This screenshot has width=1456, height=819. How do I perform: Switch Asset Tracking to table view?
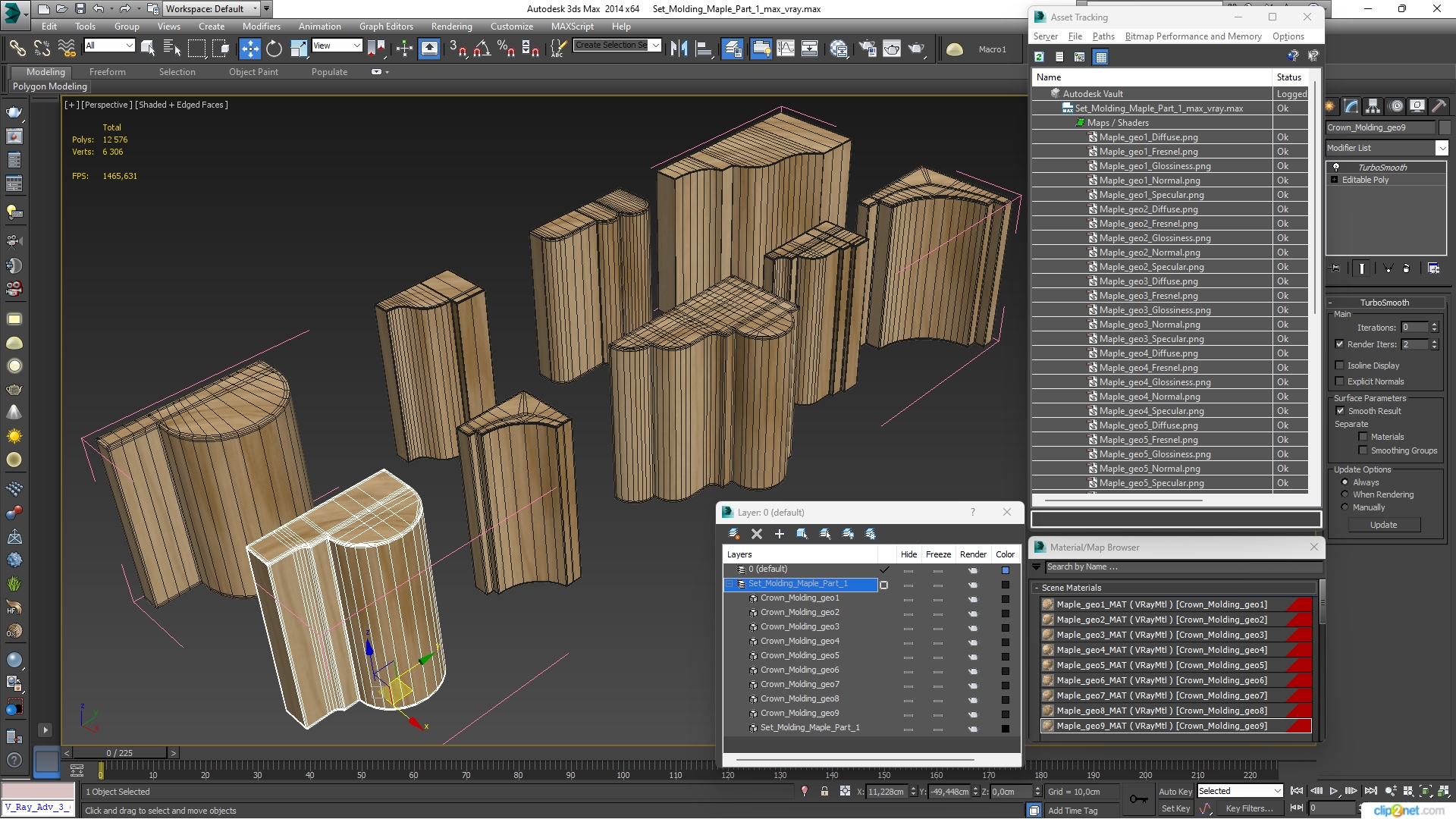point(1100,57)
